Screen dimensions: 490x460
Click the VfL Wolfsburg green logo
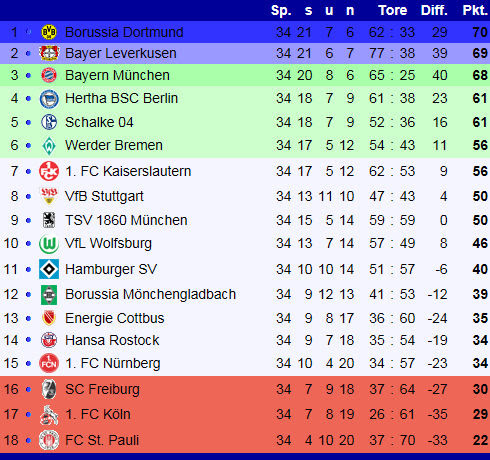49,244
